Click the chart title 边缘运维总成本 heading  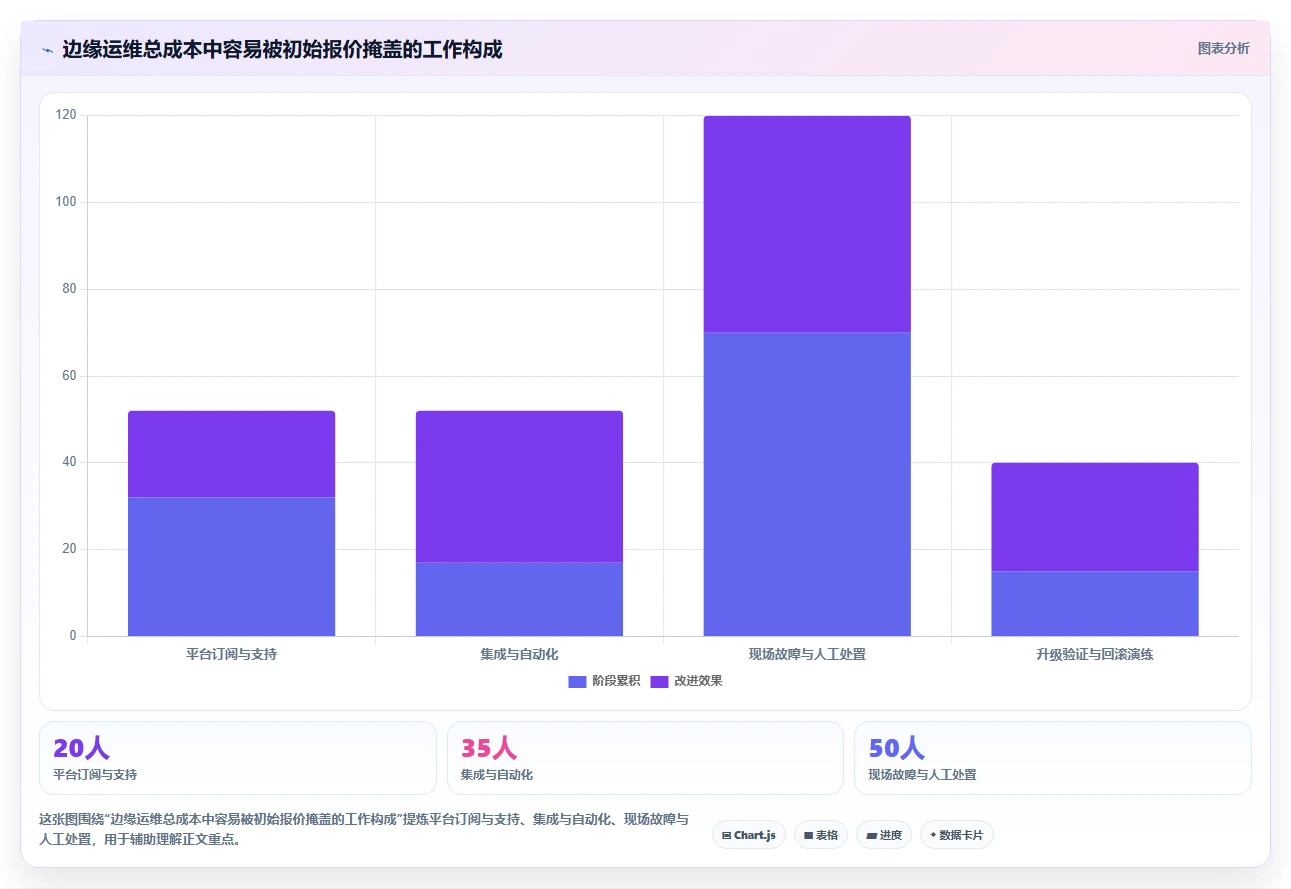[282, 49]
